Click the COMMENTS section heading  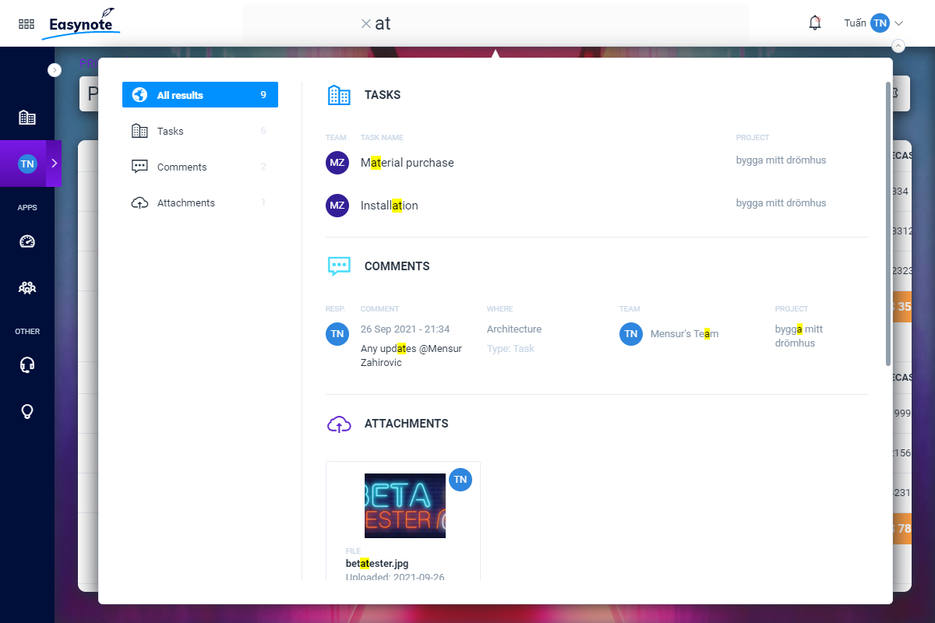[397, 266]
